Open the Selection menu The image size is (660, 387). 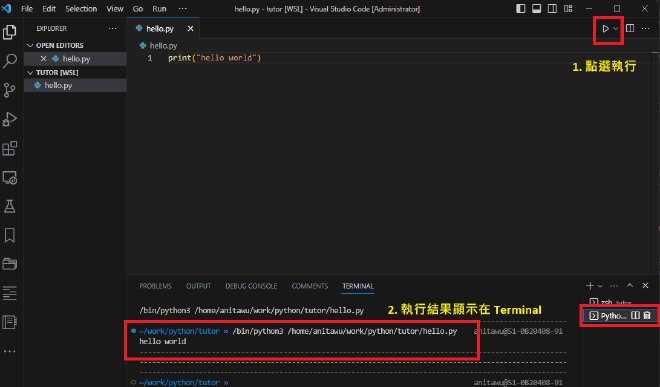point(81,8)
